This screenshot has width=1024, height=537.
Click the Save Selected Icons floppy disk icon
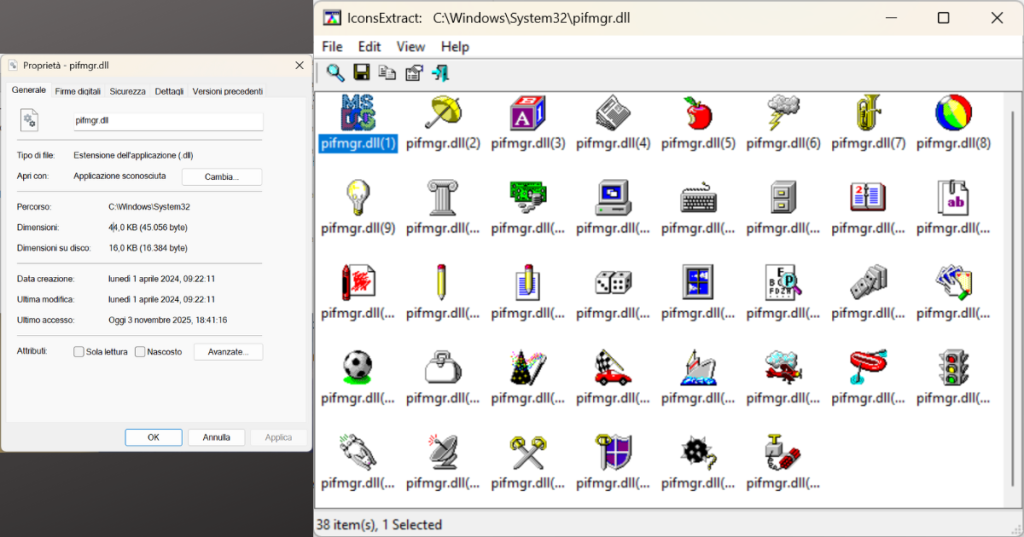tap(362, 72)
